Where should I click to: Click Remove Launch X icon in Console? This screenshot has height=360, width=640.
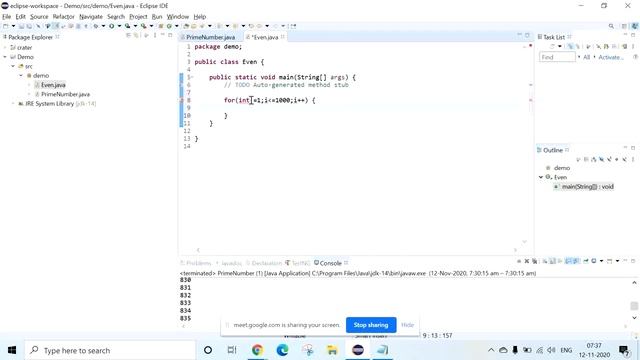(527, 261)
